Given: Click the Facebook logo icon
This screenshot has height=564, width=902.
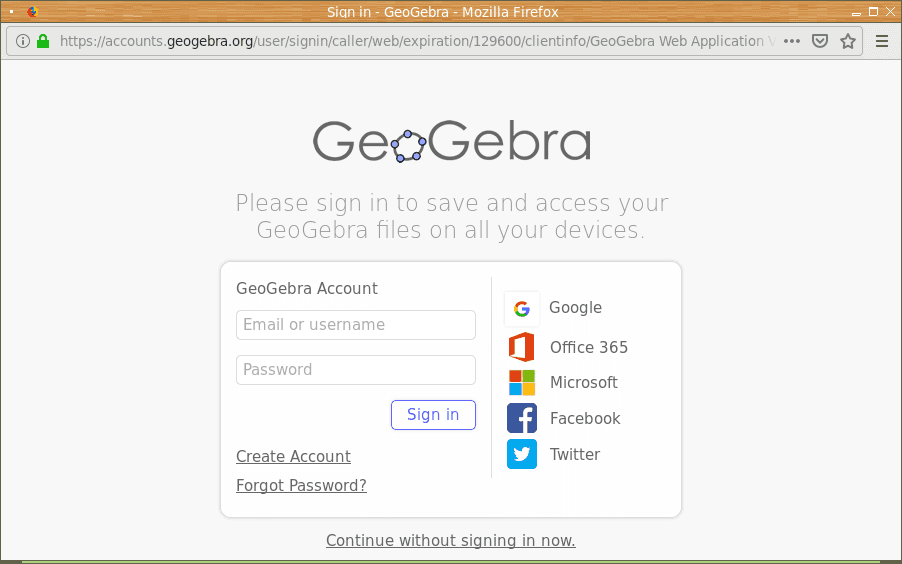Looking at the screenshot, I should point(522,418).
